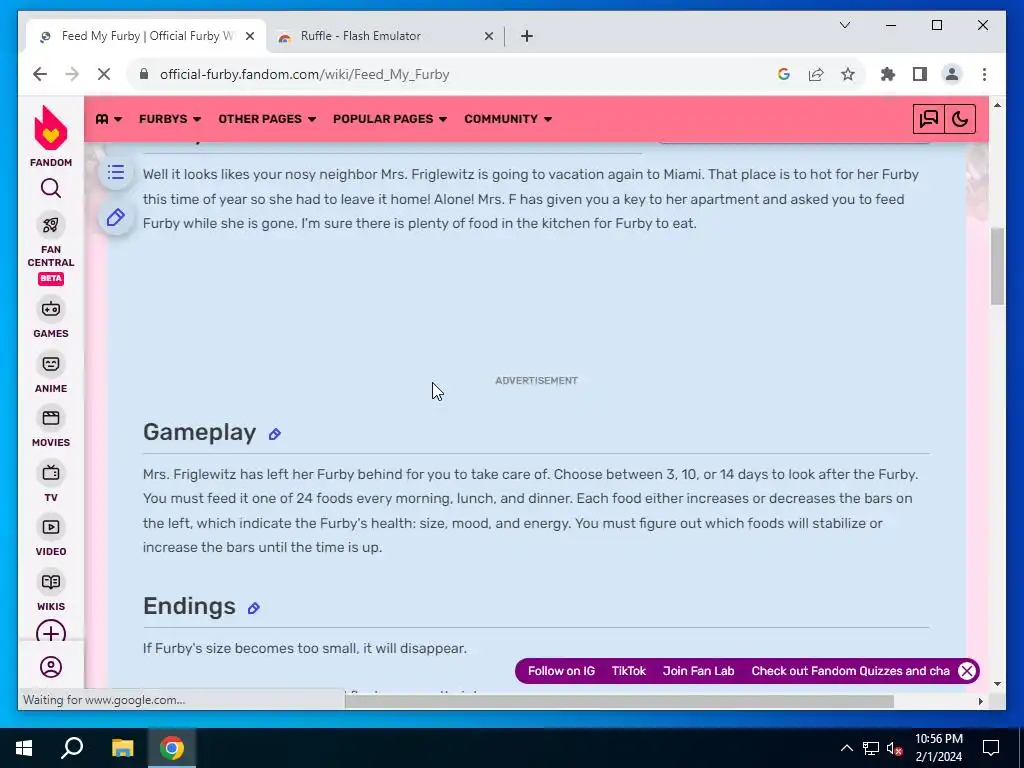Click the plus circle in Fandom sidebar
This screenshot has width=1024, height=768.
pos(50,632)
